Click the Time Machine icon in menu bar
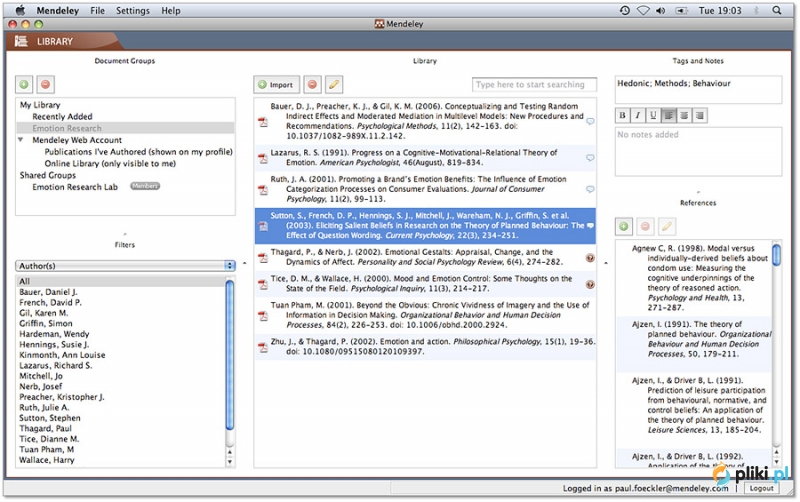This screenshot has width=800, height=502. point(624,10)
